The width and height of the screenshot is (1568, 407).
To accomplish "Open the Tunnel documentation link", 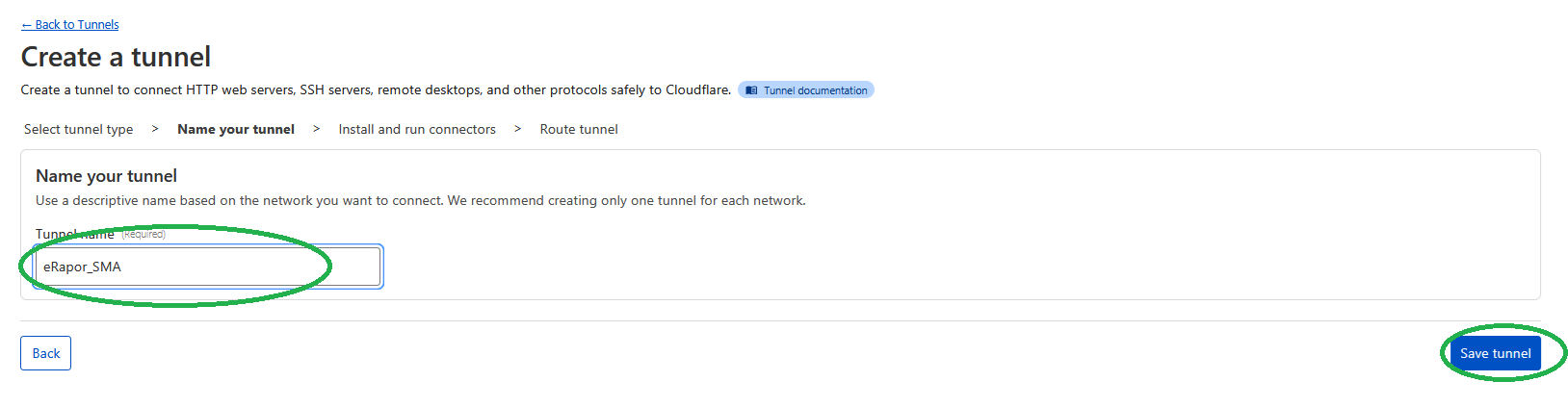I will coord(815,90).
